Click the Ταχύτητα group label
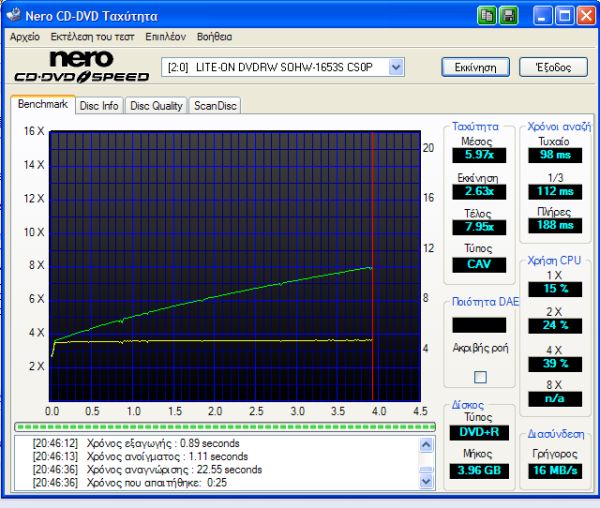Viewport: 600px width, 508px height. click(476, 127)
